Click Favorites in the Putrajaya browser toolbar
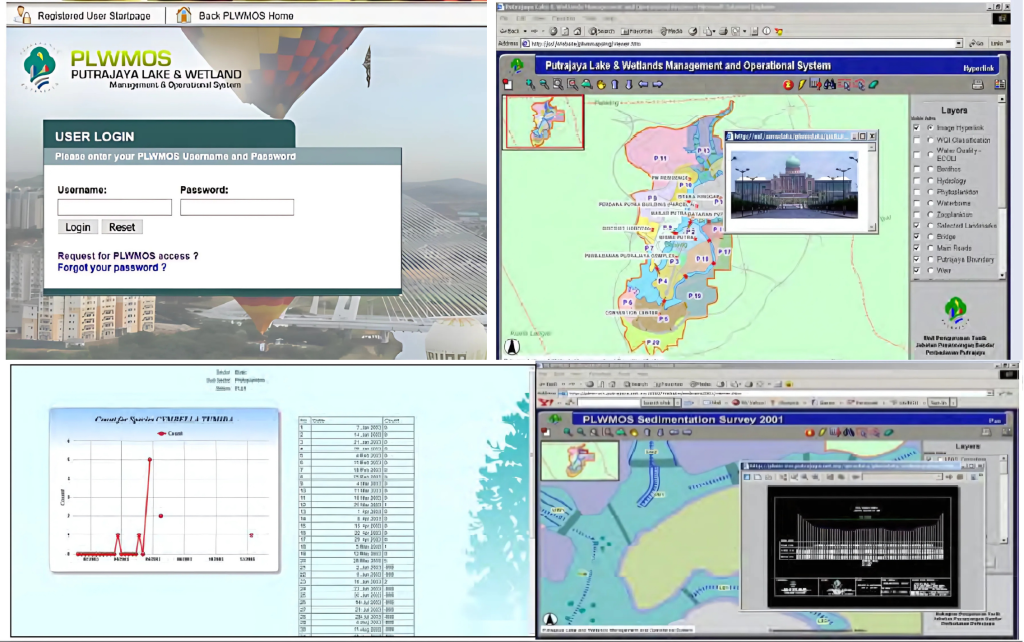The height and width of the screenshot is (642, 1024). tap(637, 31)
